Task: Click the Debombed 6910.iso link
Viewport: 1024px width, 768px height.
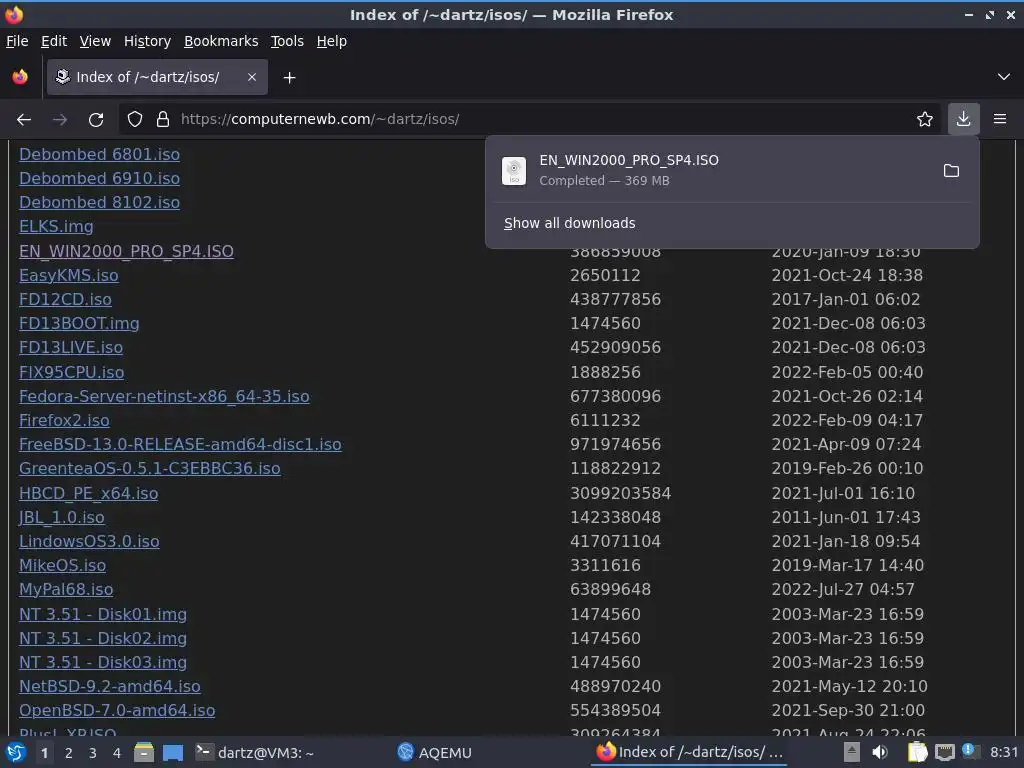Action: coord(99,178)
